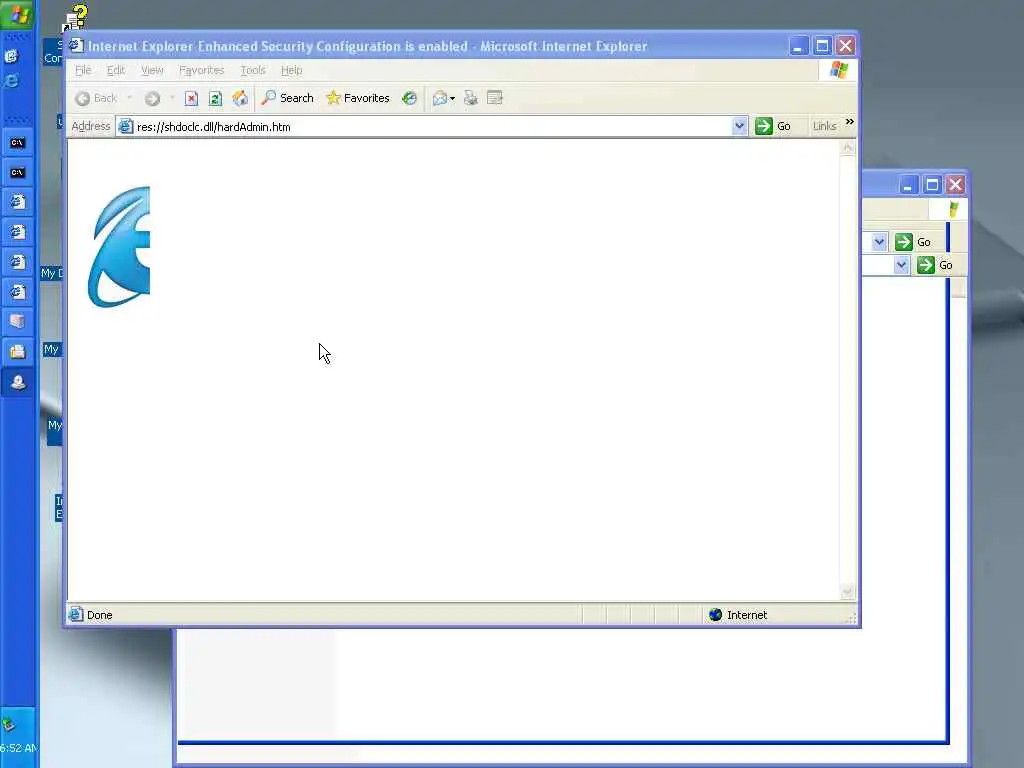Image resolution: width=1024 pixels, height=768 pixels.
Task: Click the folder-printer taskbar button
Action: pos(18,352)
